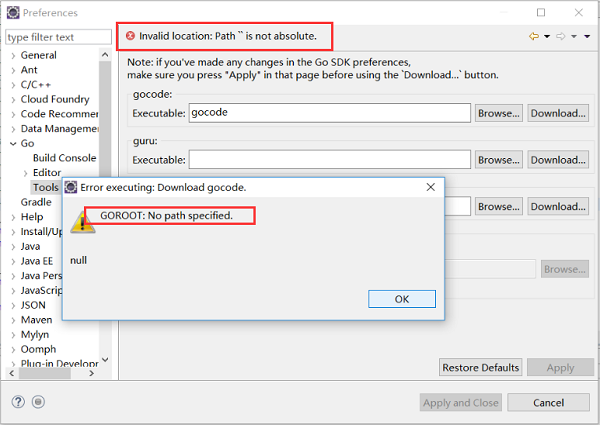
Task: Click tree scrollbar down arrow
Action: coord(105,360)
